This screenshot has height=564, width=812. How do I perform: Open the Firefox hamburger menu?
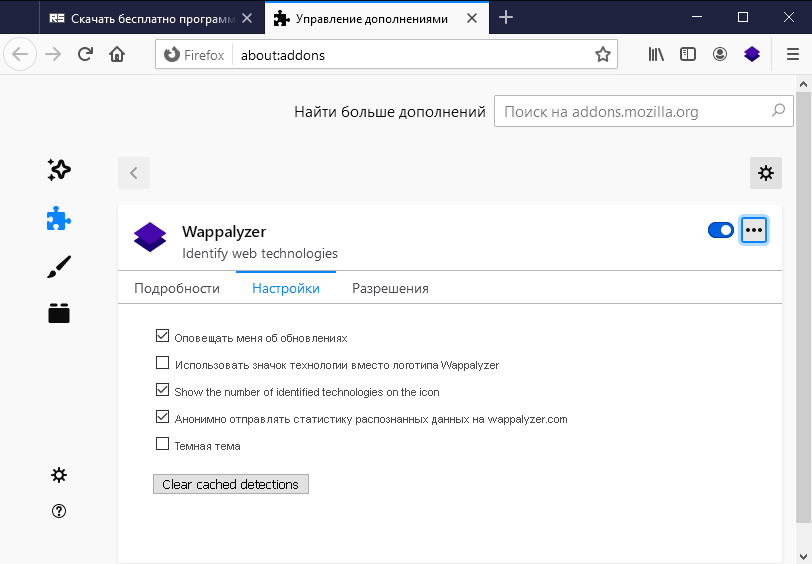(x=793, y=54)
